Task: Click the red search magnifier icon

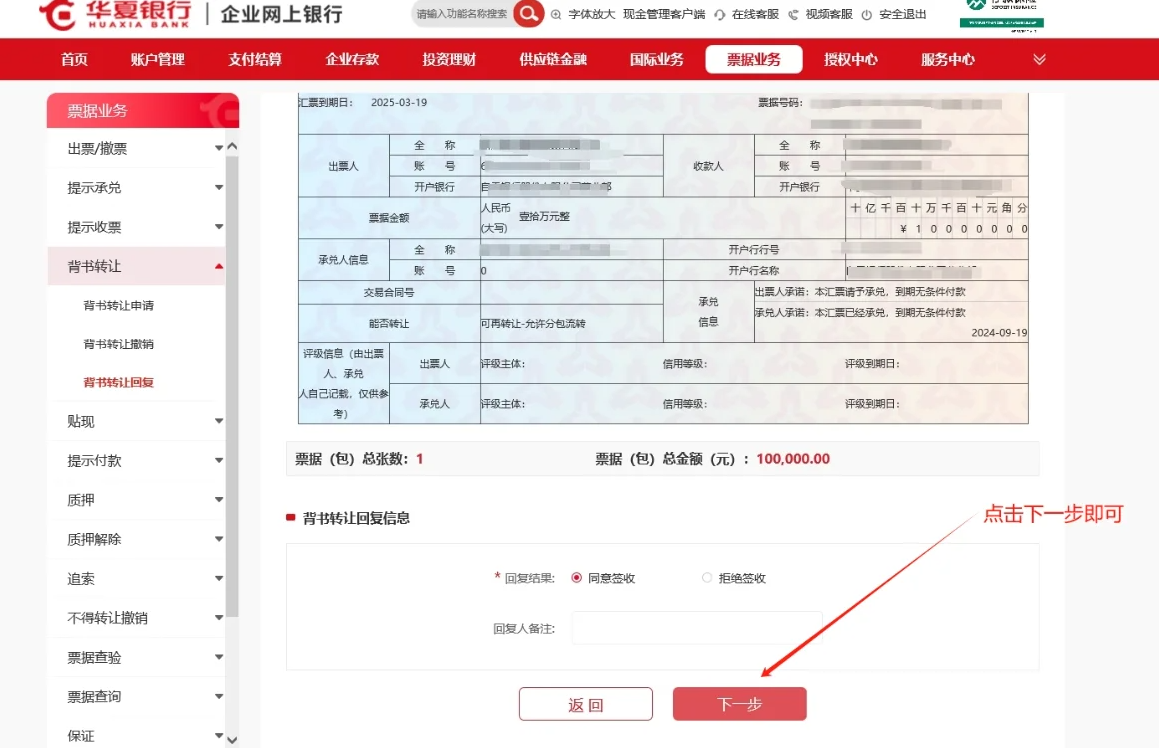Action: [528, 13]
